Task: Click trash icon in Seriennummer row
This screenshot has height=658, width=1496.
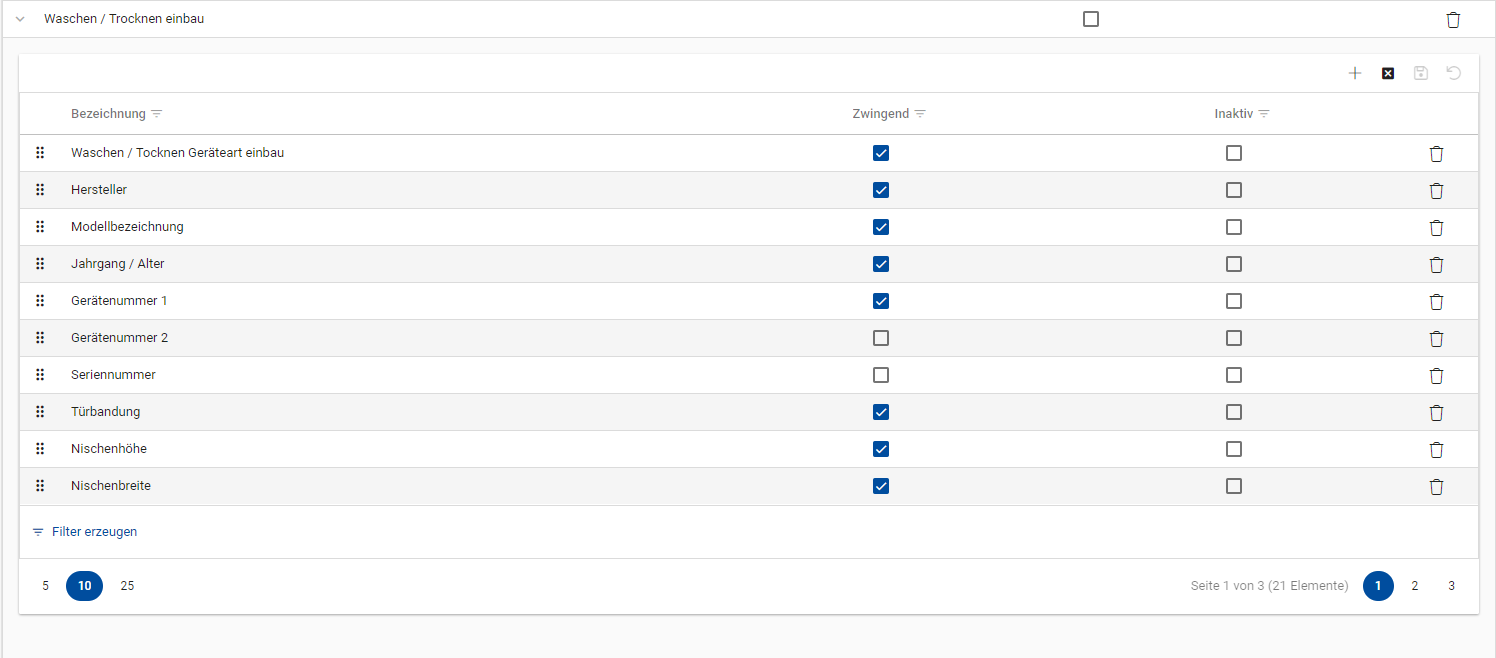Action: click(x=1436, y=375)
